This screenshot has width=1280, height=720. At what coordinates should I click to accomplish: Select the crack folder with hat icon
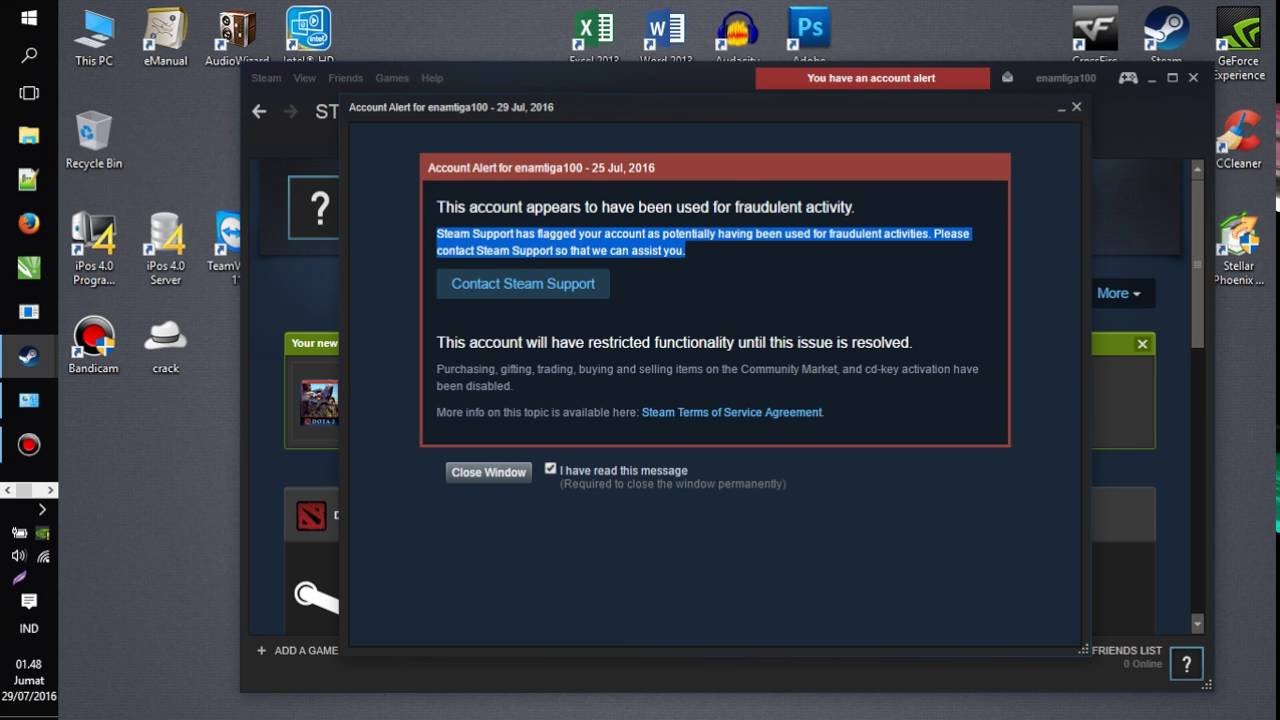(165, 345)
